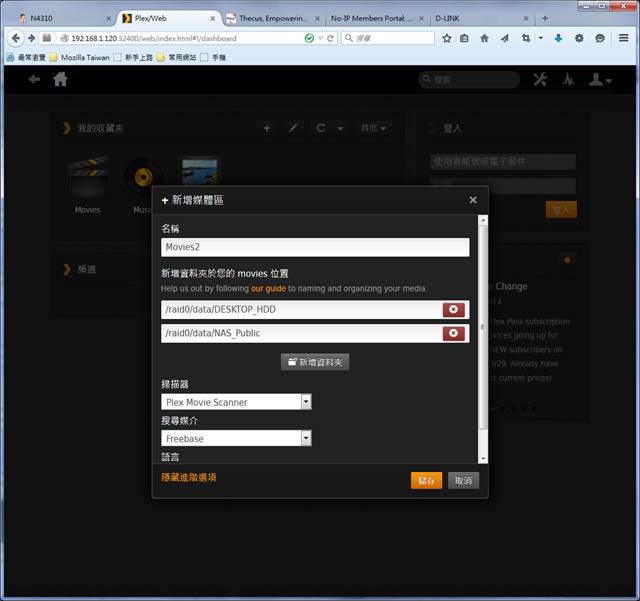Expand the 頻道 section chevron

click(67, 269)
